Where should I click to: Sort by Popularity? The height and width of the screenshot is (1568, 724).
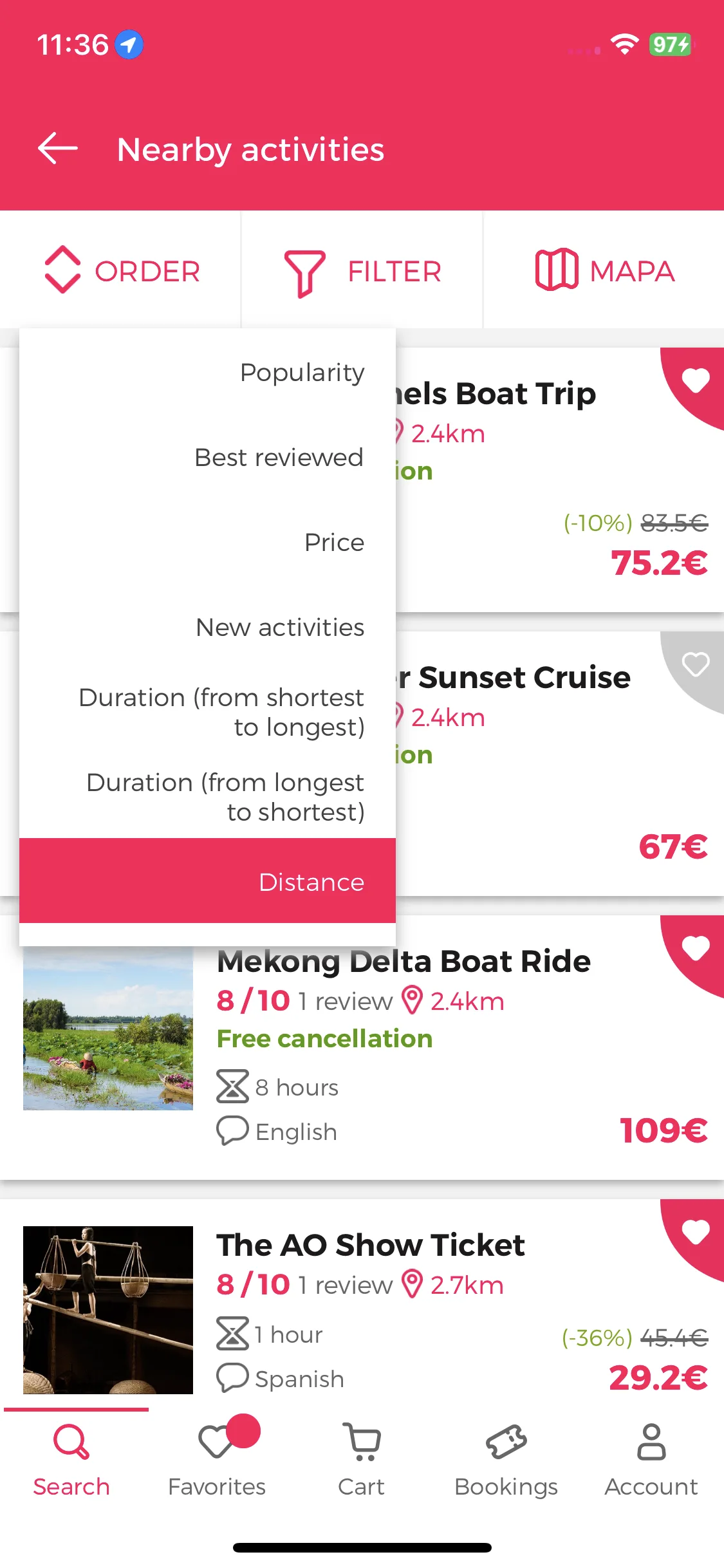pyautogui.click(x=207, y=372)
